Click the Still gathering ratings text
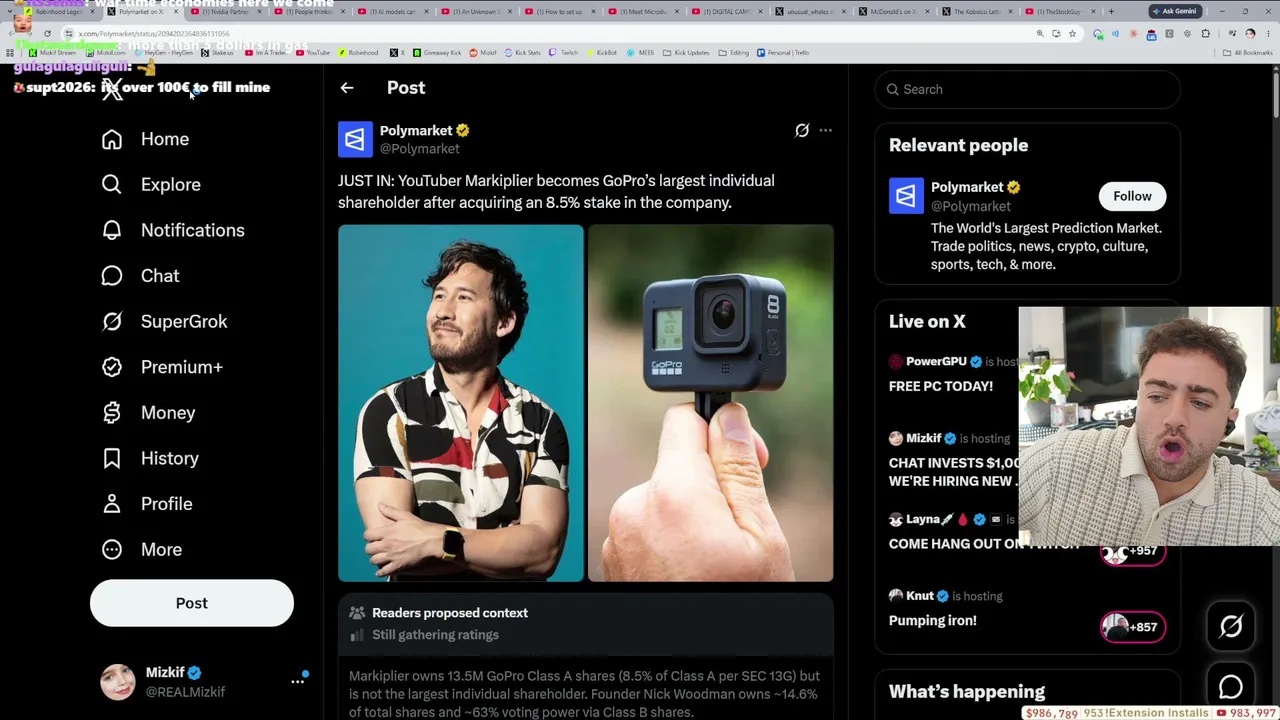 pyautogui.click(x=435, y=635)
